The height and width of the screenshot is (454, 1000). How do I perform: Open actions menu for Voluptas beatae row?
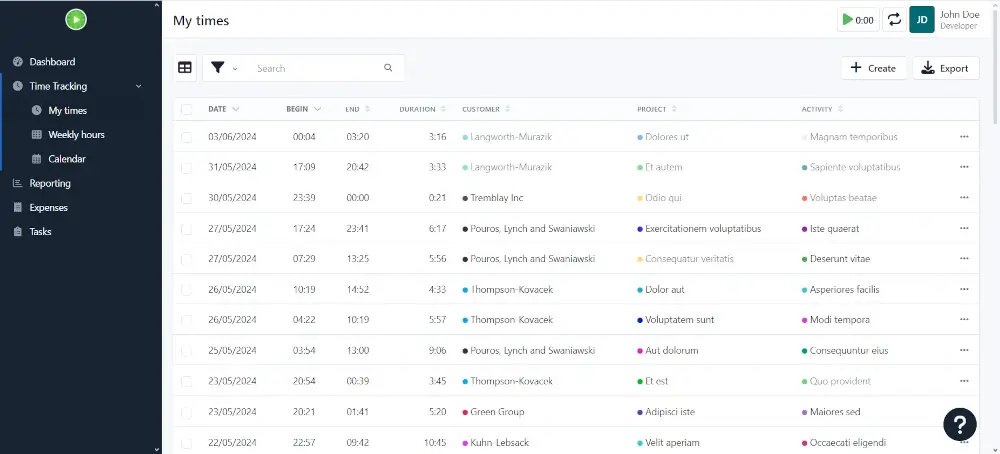click(x=964, y=198)
